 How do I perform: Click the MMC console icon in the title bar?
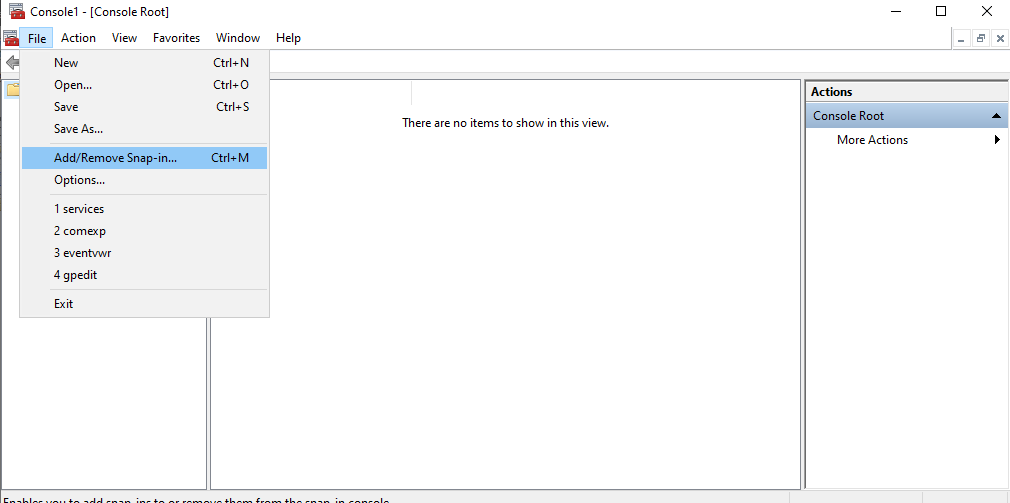coord(16,11)
